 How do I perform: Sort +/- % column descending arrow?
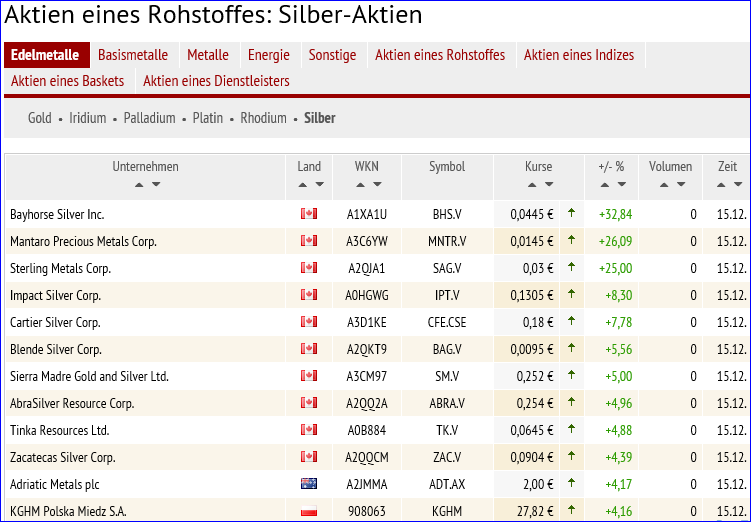(620, 185)
